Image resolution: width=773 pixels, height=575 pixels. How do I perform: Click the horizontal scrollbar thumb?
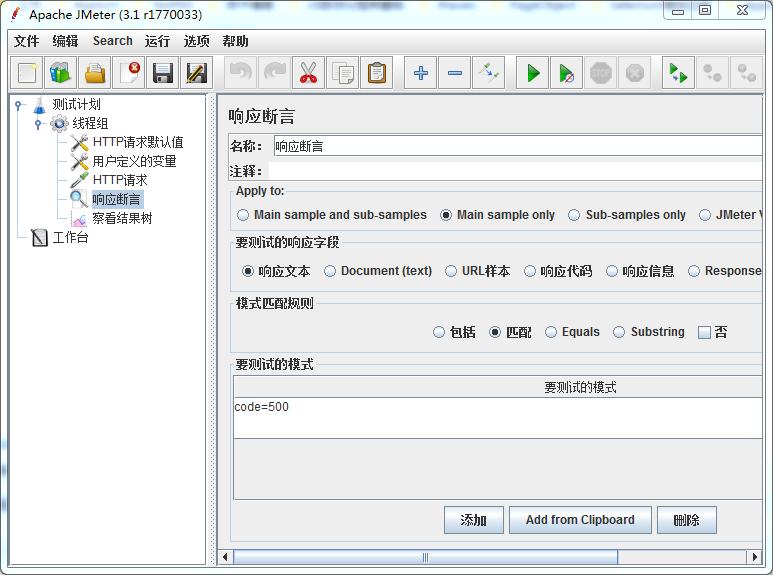425,557
